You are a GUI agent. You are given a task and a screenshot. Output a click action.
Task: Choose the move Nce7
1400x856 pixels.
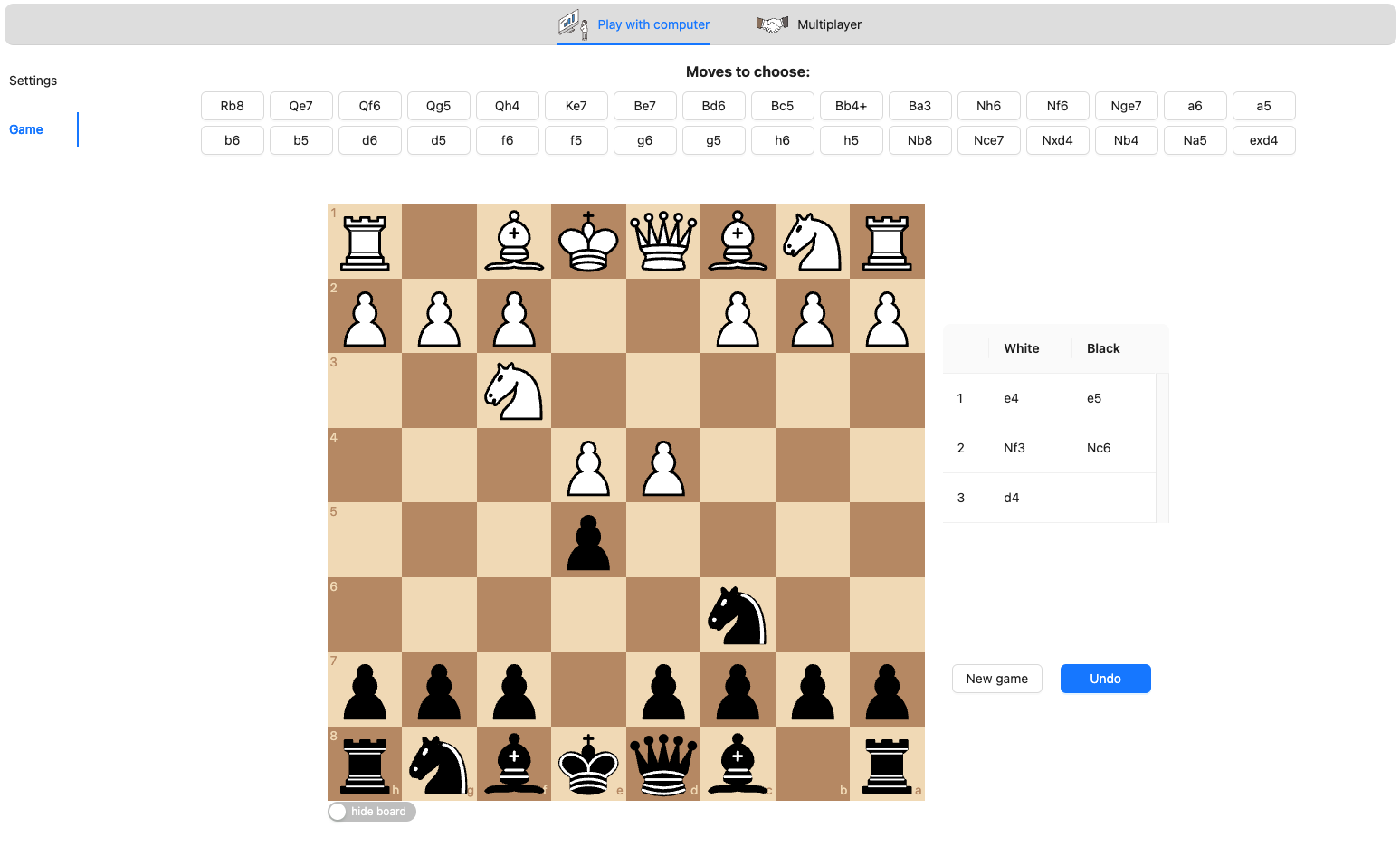tap(989, 140)
